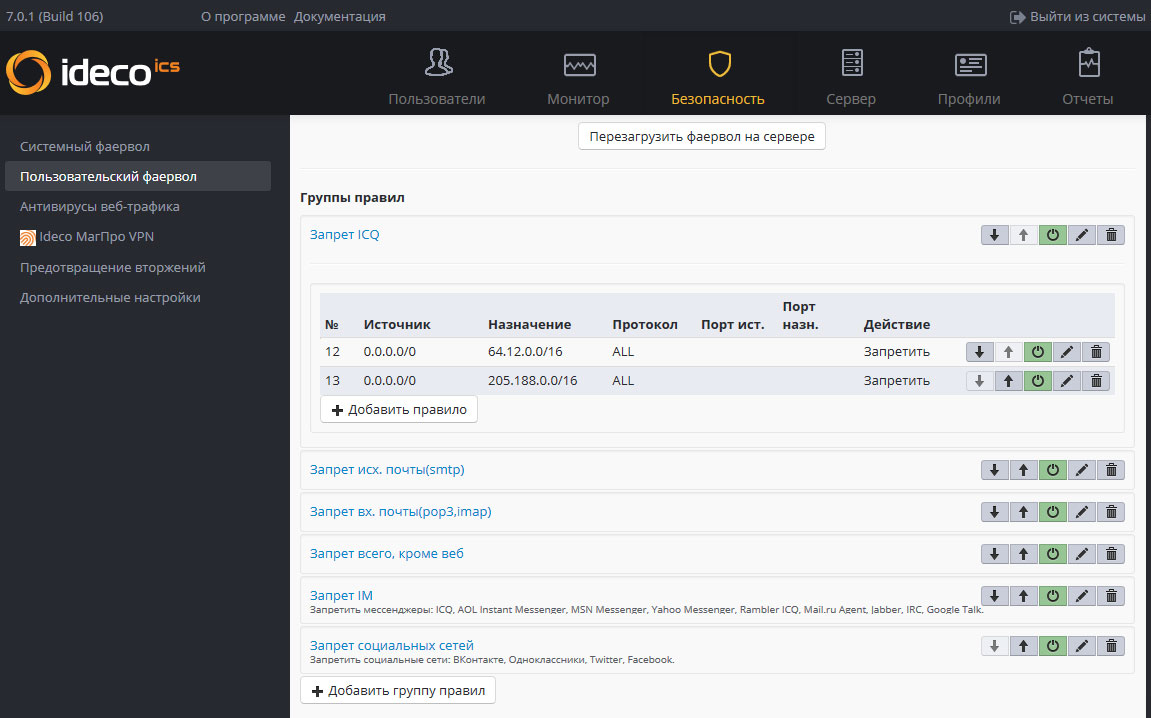The height and width of the screenshot is (718, 1151).
Task: Delete rule 12
Action: pos(1096,352)
